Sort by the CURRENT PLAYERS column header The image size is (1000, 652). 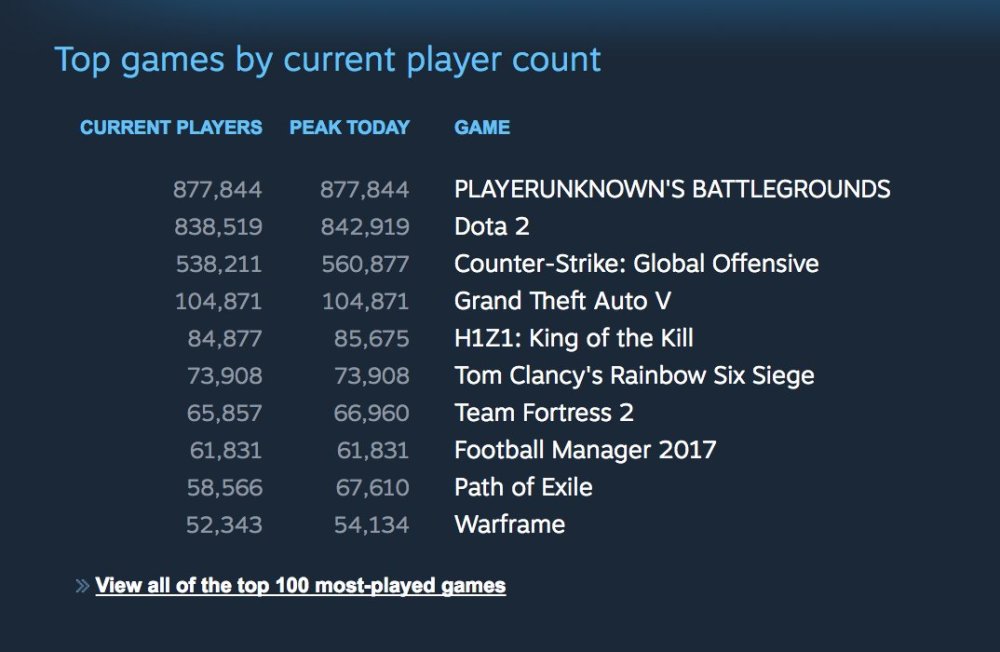pos(170,127)
